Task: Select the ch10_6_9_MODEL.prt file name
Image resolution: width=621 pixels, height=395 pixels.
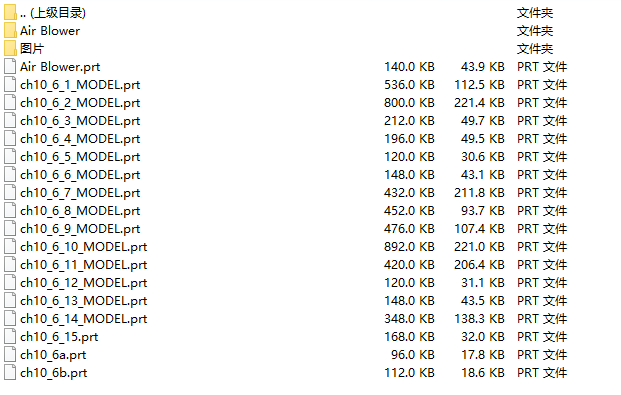Action: (80, 229)
